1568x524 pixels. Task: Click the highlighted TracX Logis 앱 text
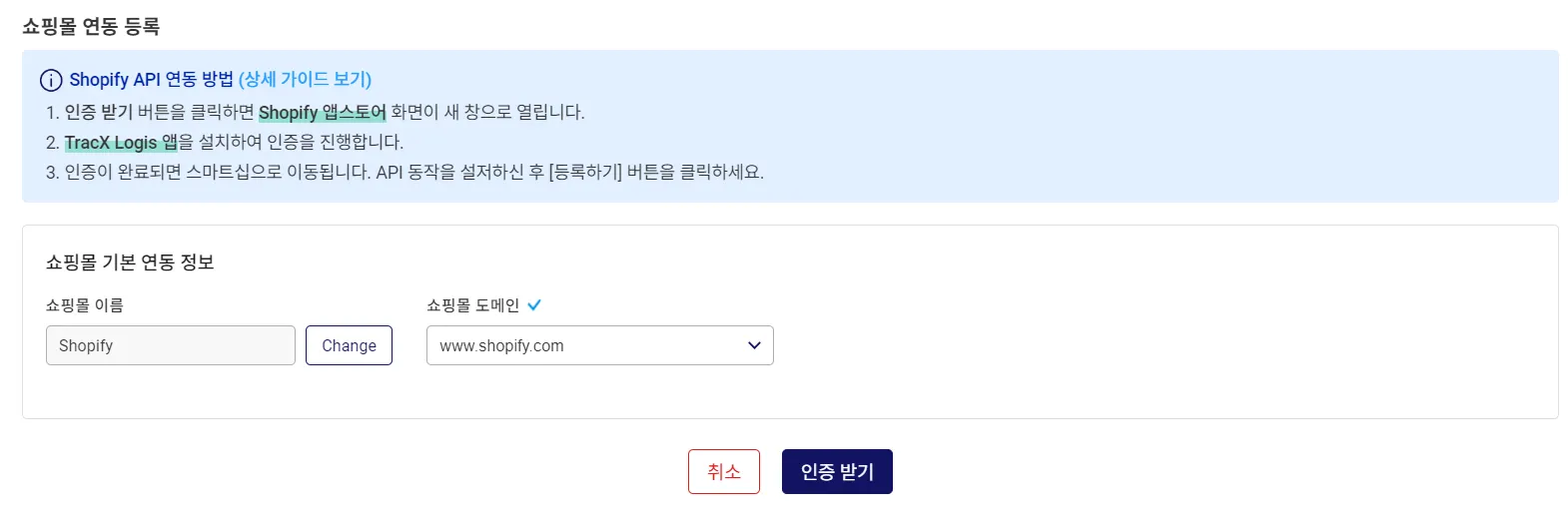[121, 143]
